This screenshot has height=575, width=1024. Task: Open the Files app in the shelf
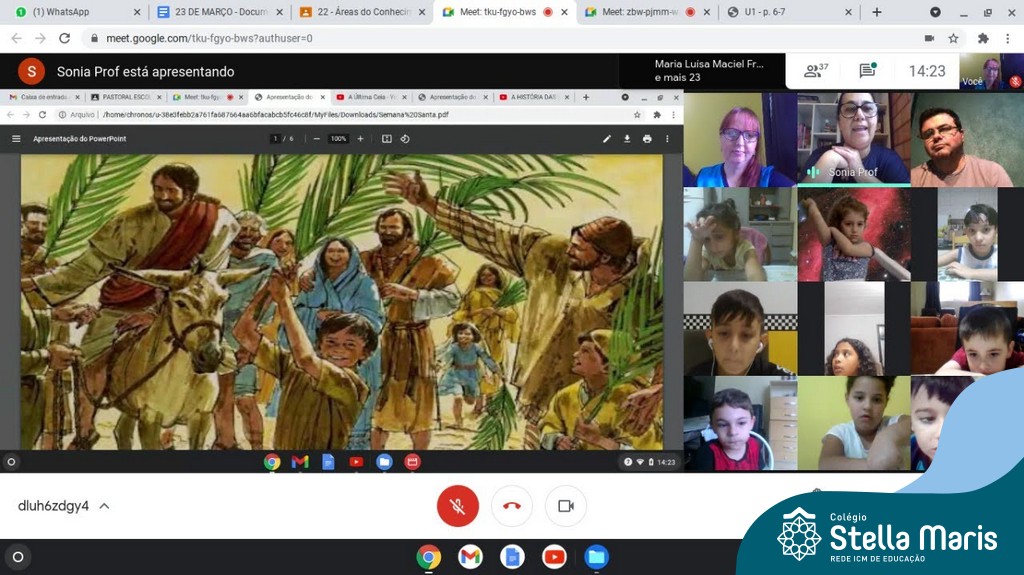click(596, 557)
